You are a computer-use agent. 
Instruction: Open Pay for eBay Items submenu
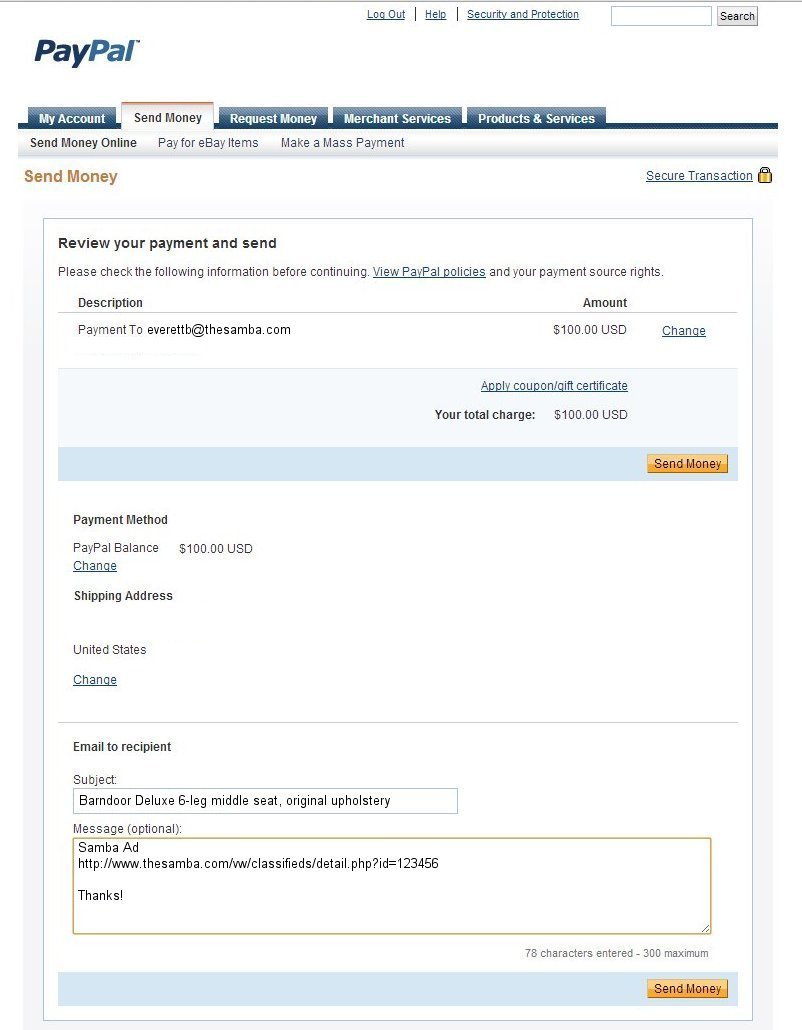(x=208, y=143)
